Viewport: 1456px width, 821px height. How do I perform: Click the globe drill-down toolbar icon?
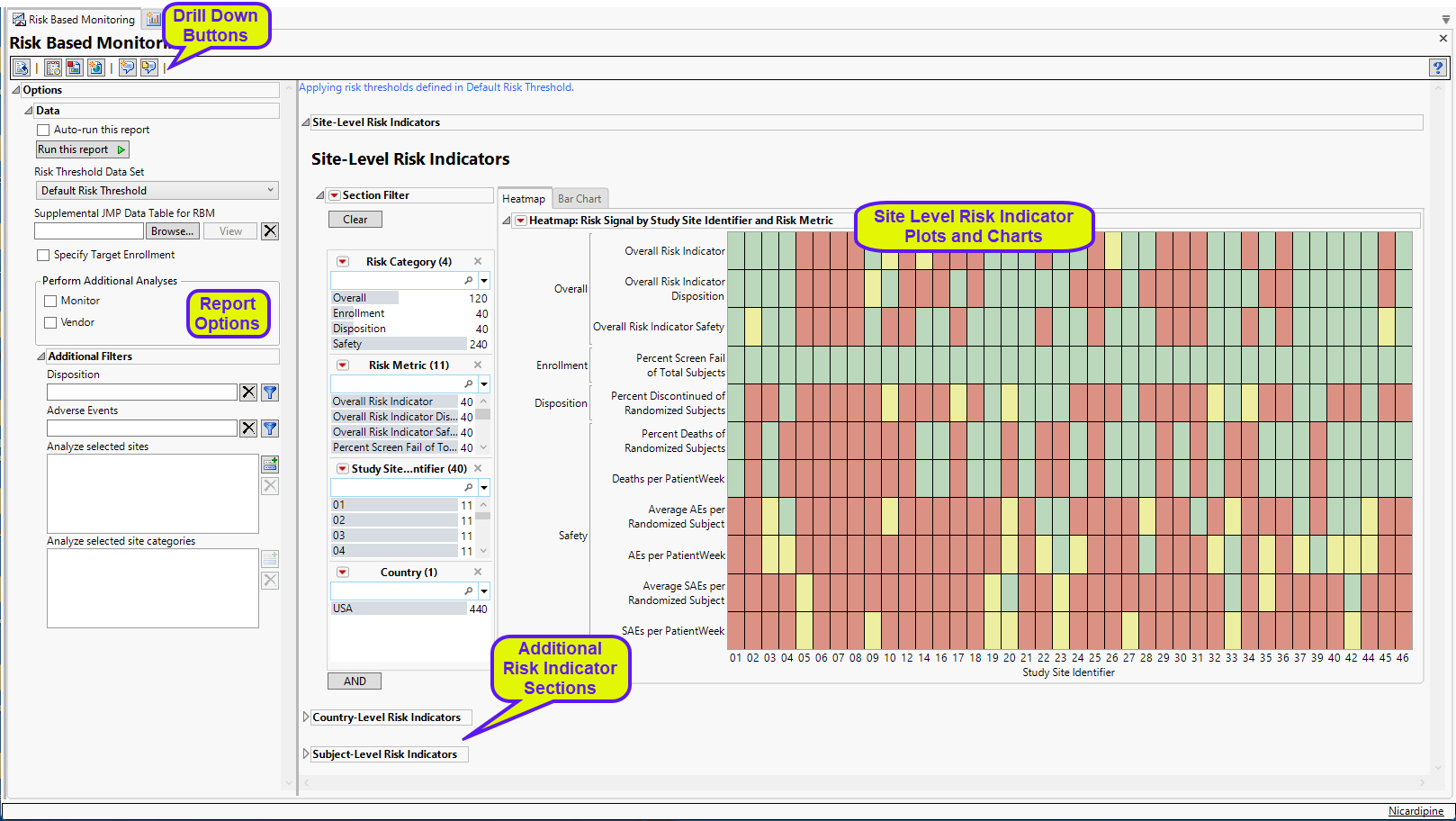(x=95, y=68)
